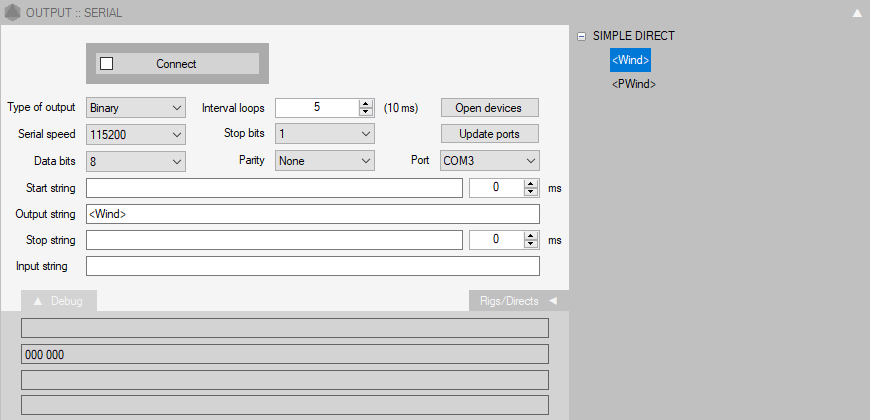Click into the Output string field

tap(312, 214)
